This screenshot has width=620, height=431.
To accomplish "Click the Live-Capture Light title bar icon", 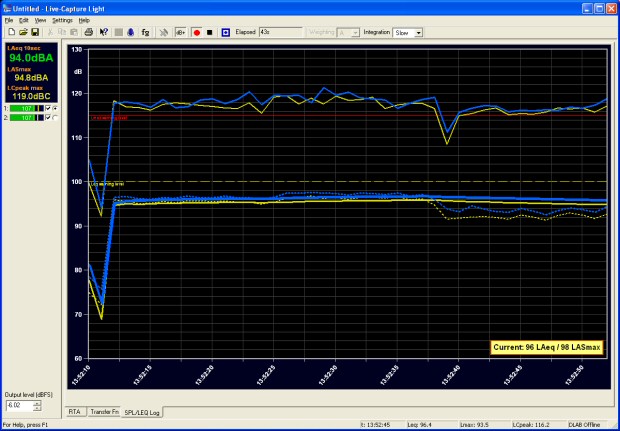I will click(6, 8).
